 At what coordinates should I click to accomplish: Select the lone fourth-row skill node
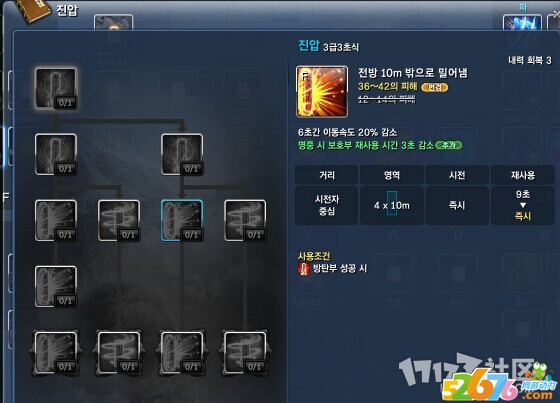pyautogui.click(x=56, y=287)
